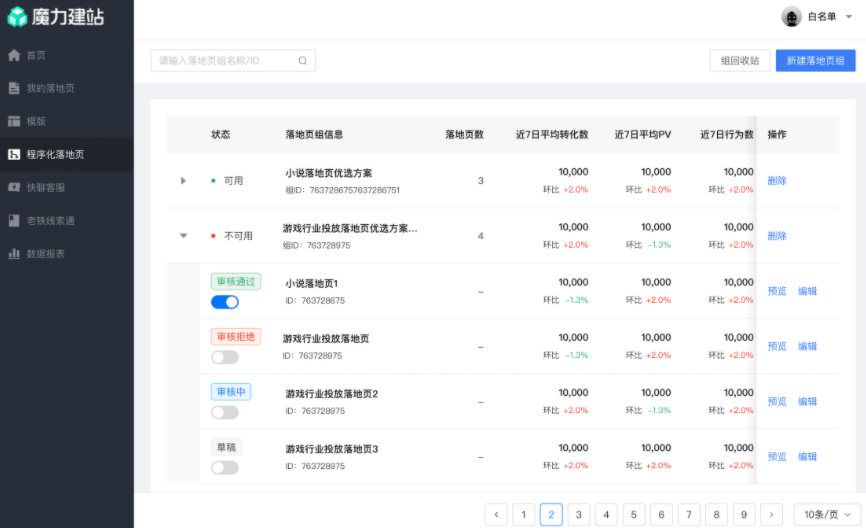866x528 pixels.
Task: Preview 小说落地页1
Action: coord(777,291)
